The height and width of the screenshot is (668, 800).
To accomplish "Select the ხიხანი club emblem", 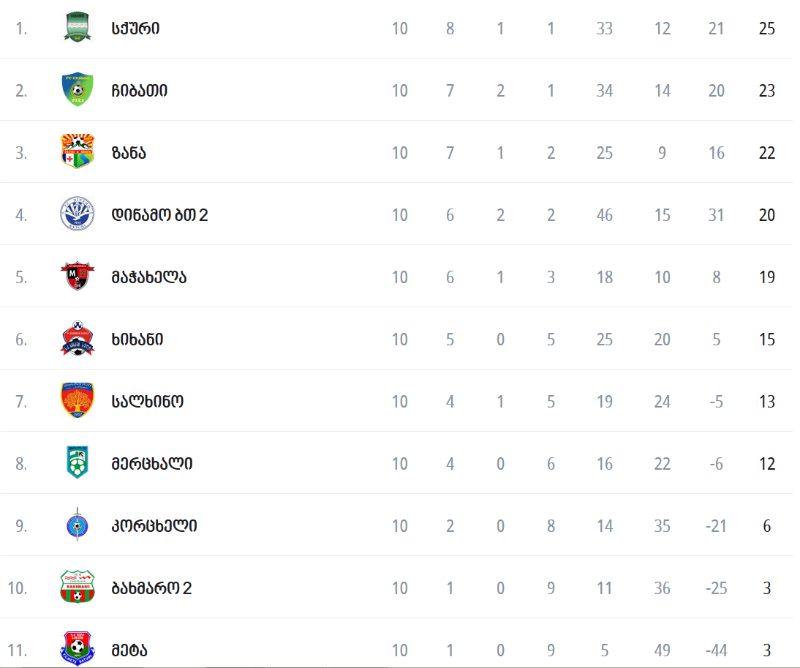I will pos(77,338).
